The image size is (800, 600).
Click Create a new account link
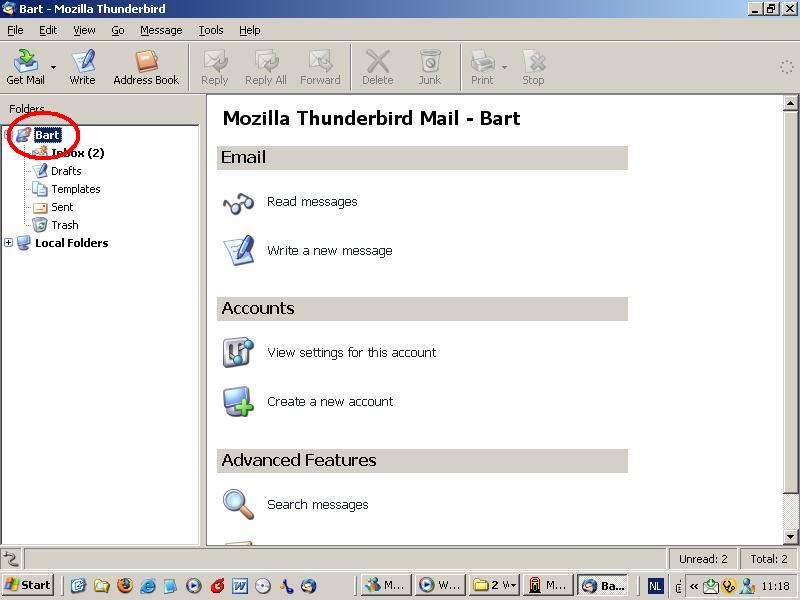(x=330, y=402)
